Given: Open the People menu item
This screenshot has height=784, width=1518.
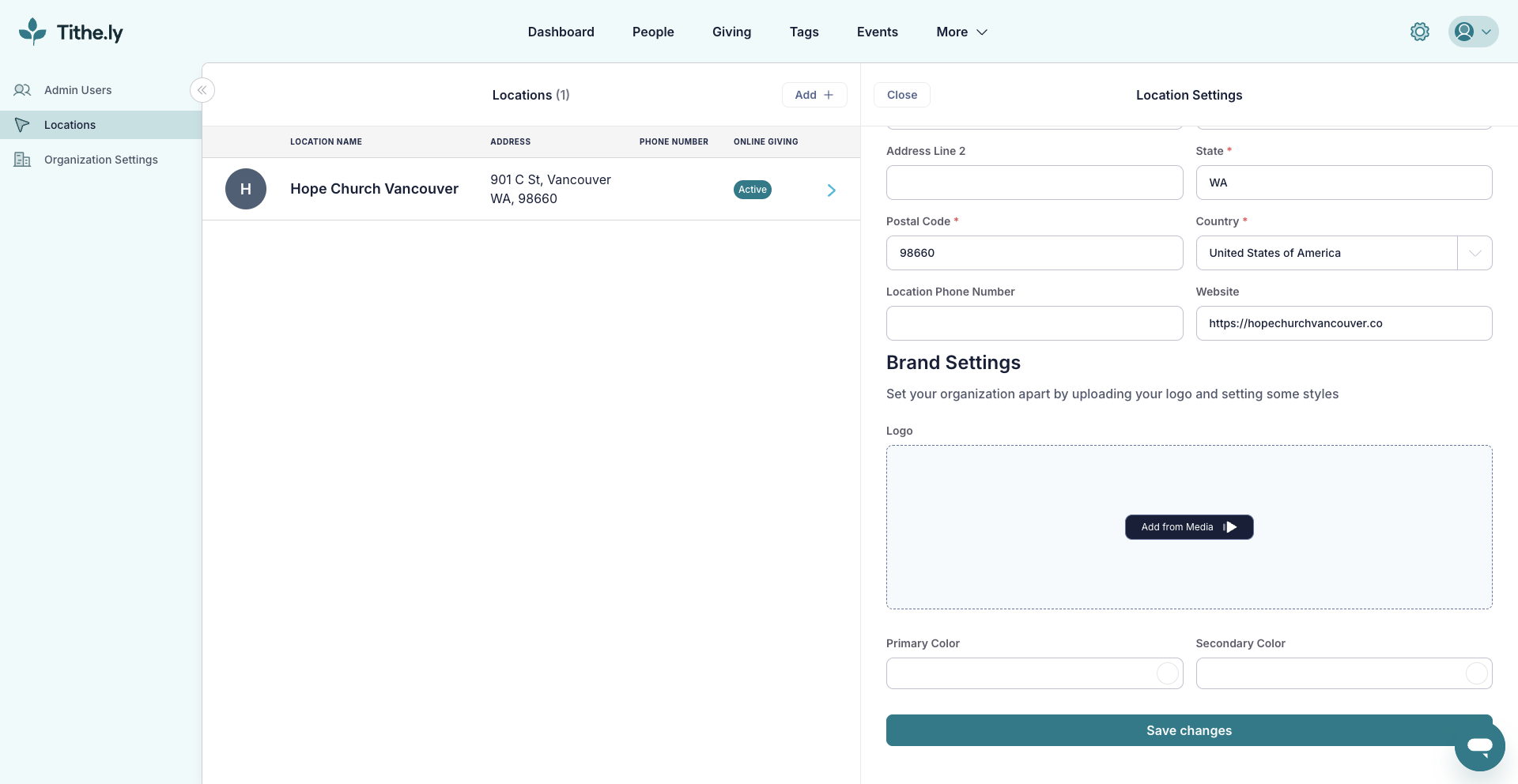Looking at the screenshot, I should click(x=653, y=32).
